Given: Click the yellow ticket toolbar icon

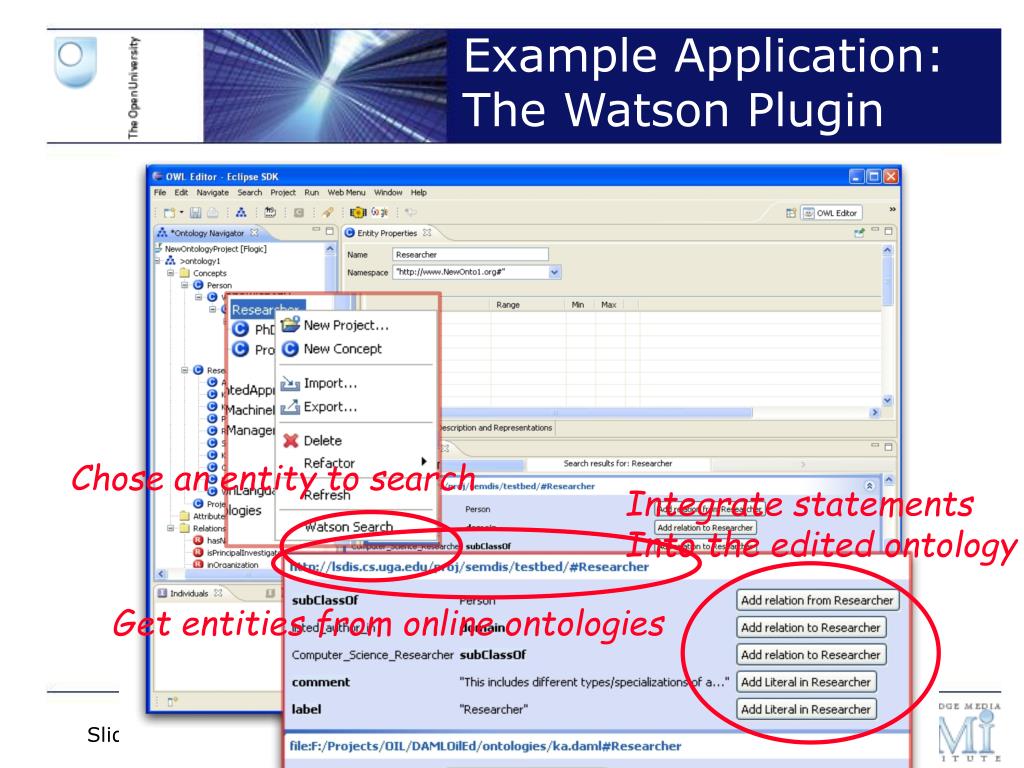Looking at the screenshot, I should (x=358, y=212).
